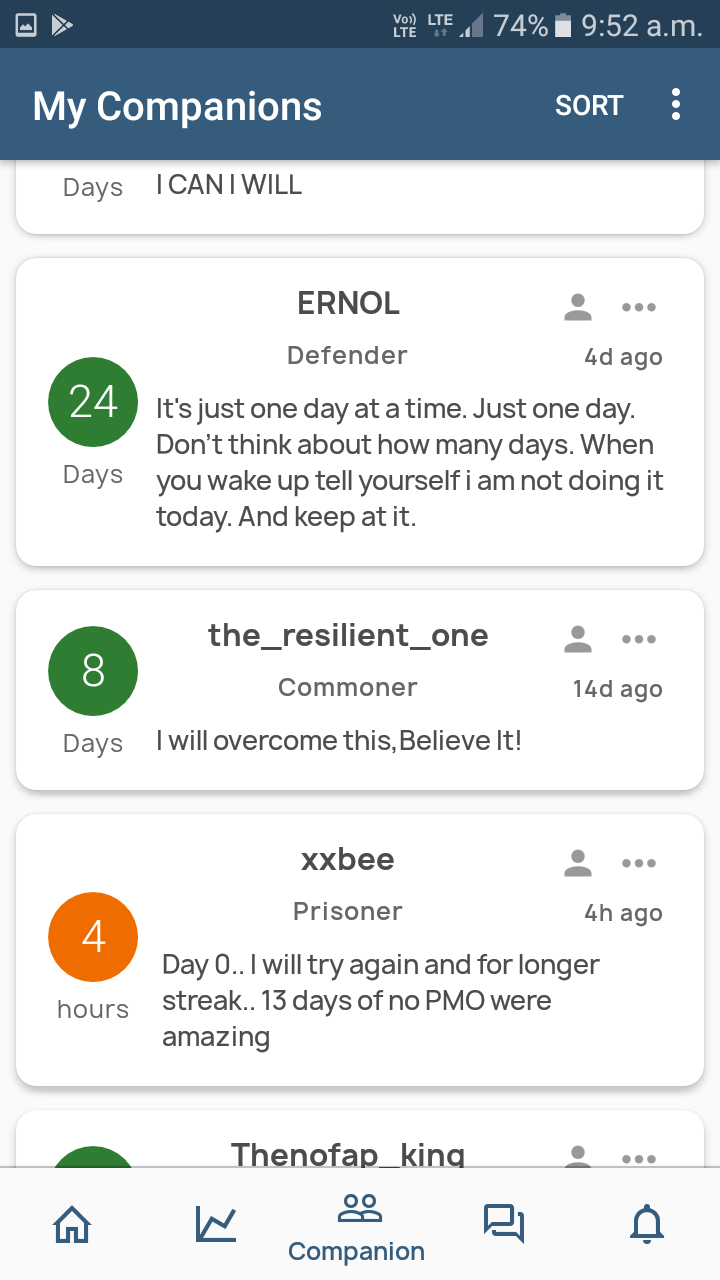Open the notifications bell tab
720x1280 pixels.
click(x=648, y=1222)
